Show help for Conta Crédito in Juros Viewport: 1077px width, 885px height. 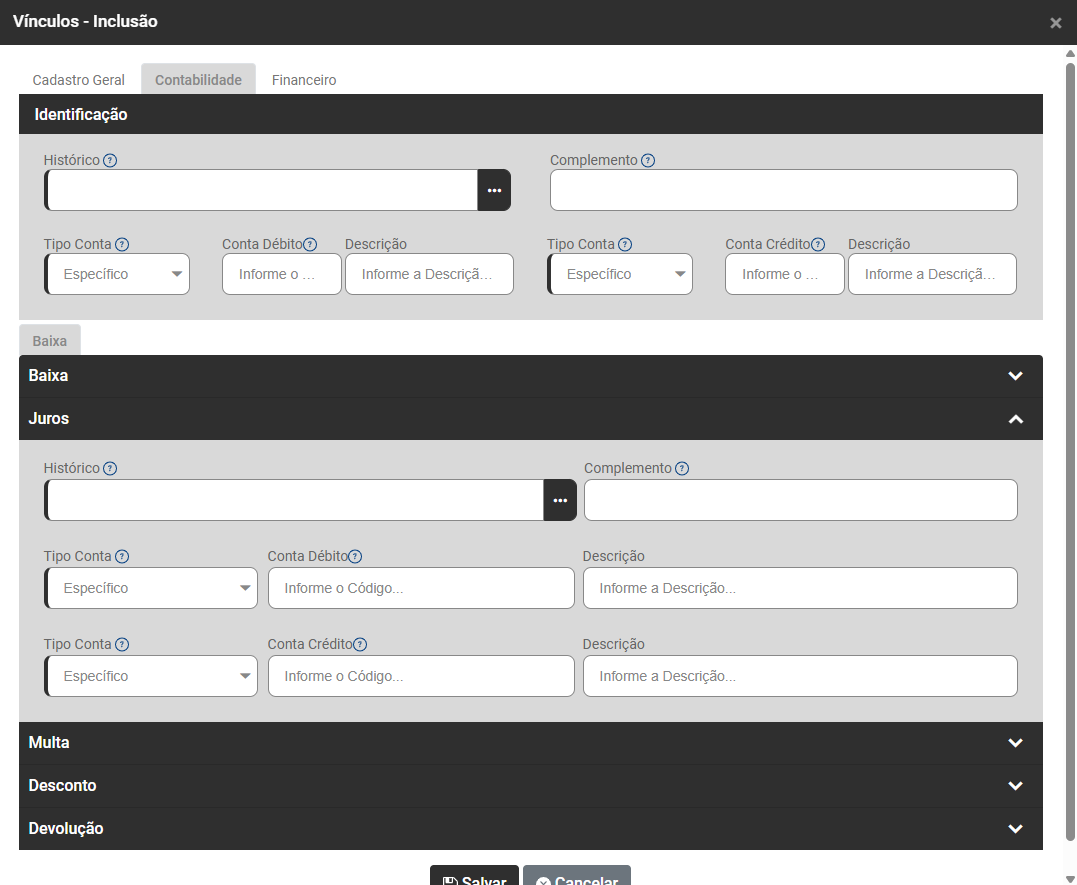359,644
